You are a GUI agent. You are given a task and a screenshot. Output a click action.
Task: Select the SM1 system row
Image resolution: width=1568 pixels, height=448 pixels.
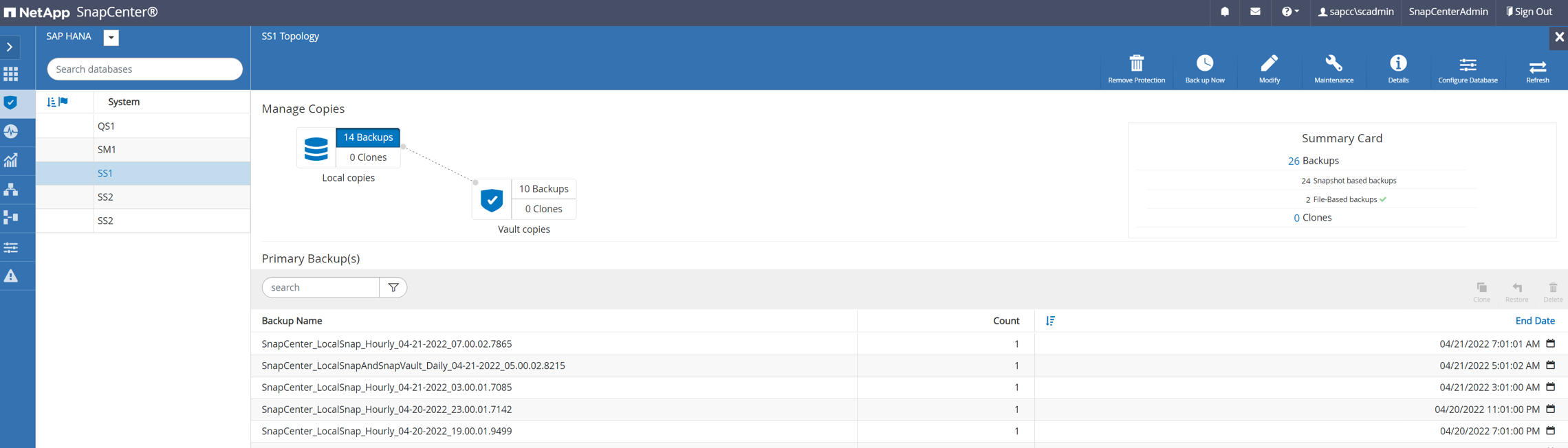[143, 149]
